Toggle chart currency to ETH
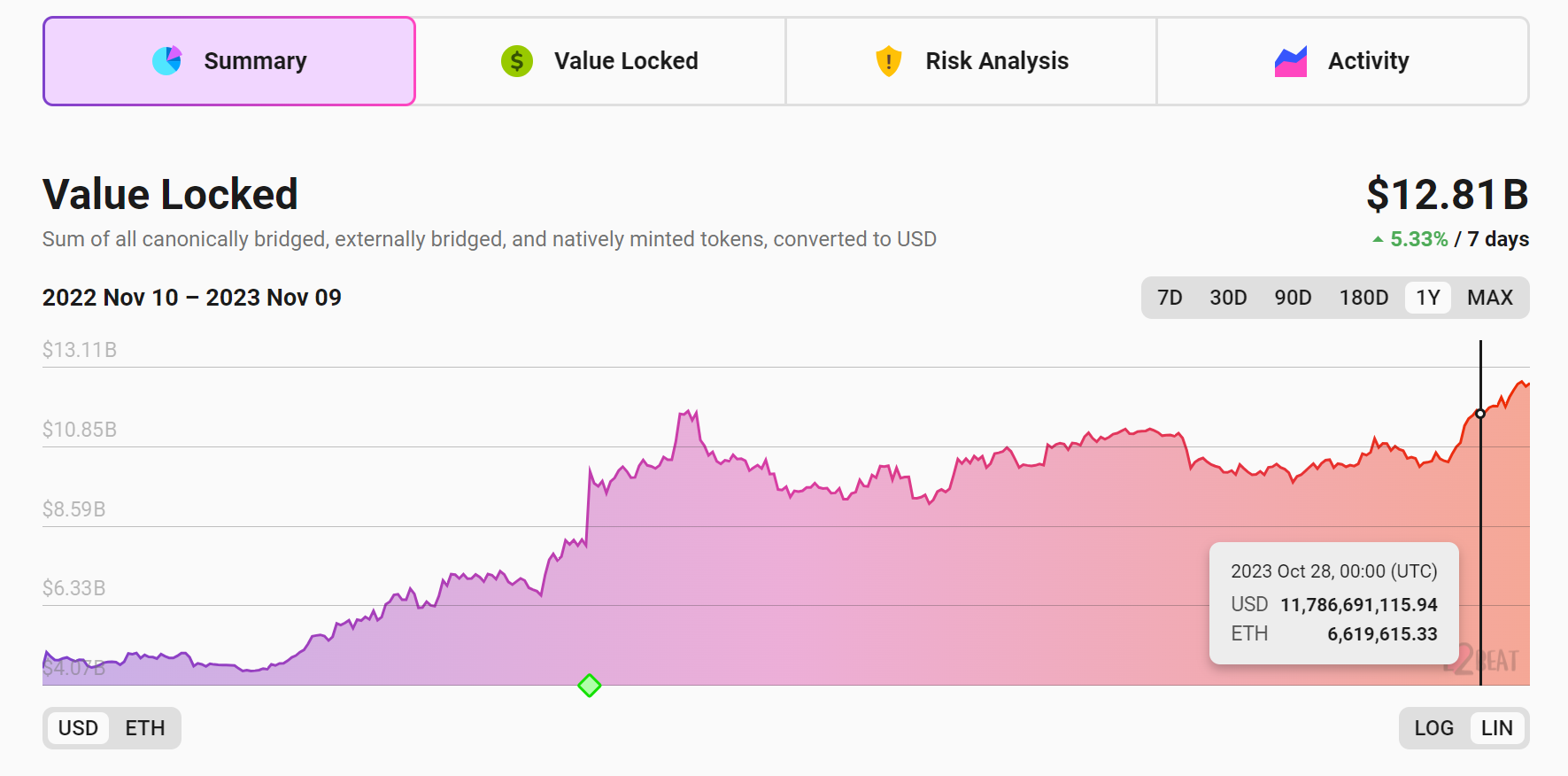This screenshot has width=1568, height=776. [145, 728]
